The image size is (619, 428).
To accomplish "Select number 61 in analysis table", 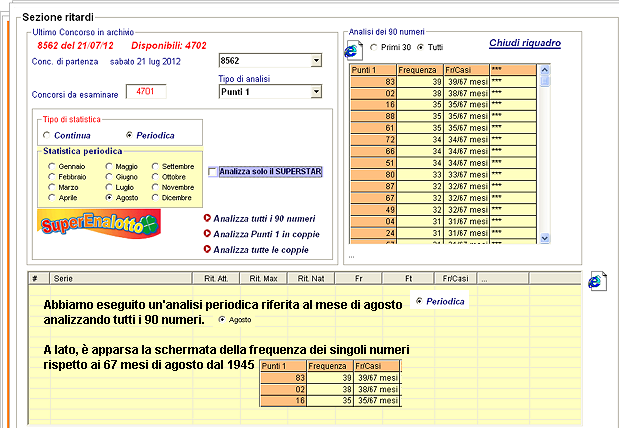I will click(373, 128).
